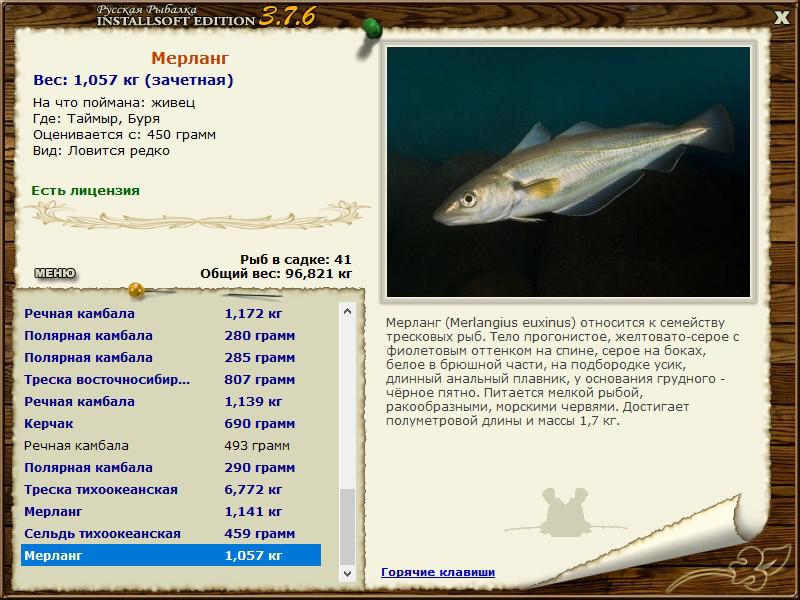Click the Мерланг fish photo
This screenshot has width=800, height=600.
tap(568, 171)
